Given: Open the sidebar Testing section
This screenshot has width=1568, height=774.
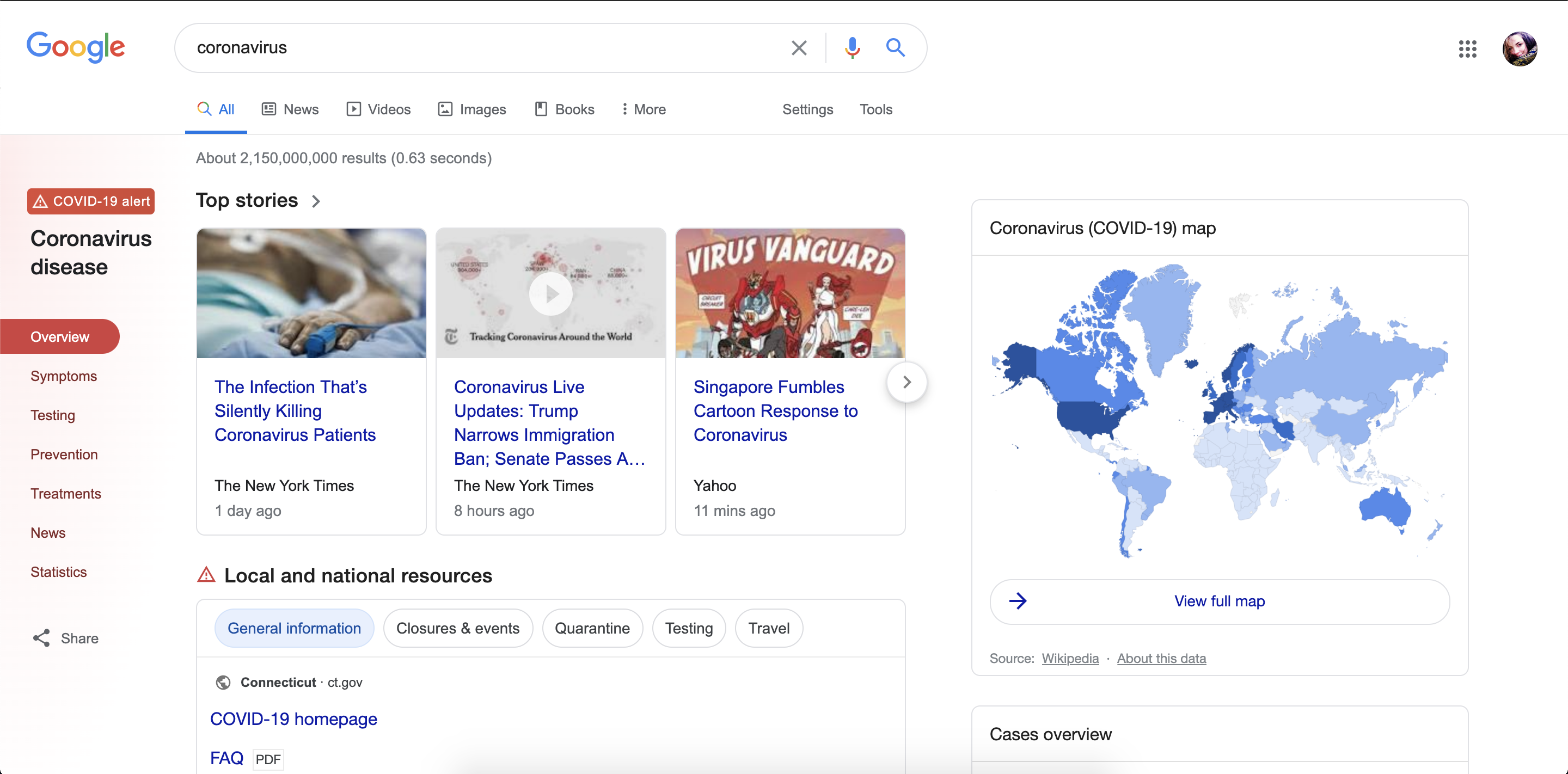Looking at the screenshot, I should (53, 415).
